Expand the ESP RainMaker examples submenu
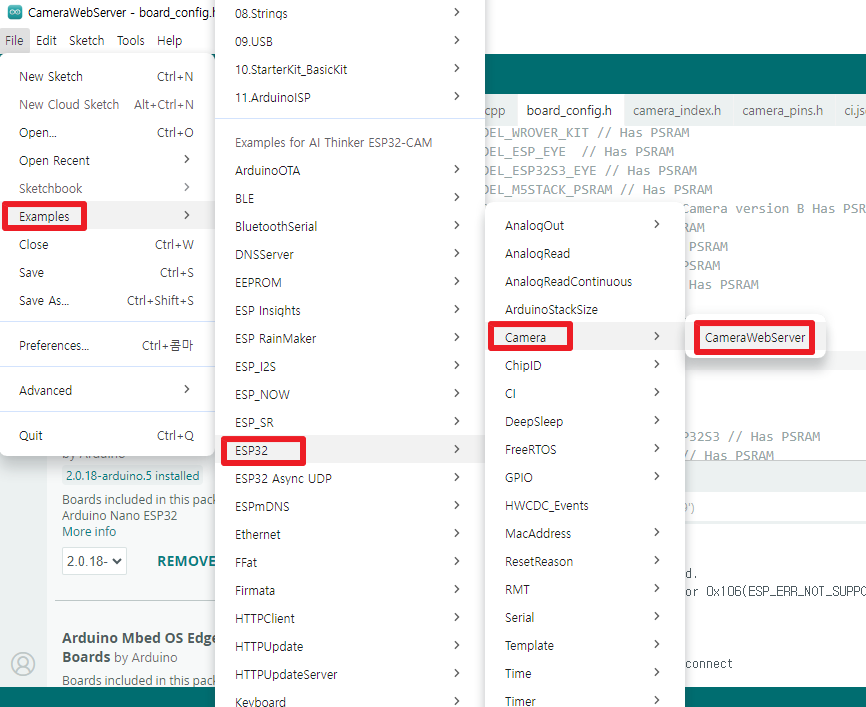Viewport: 866px width, 707px height. point(350,338)
